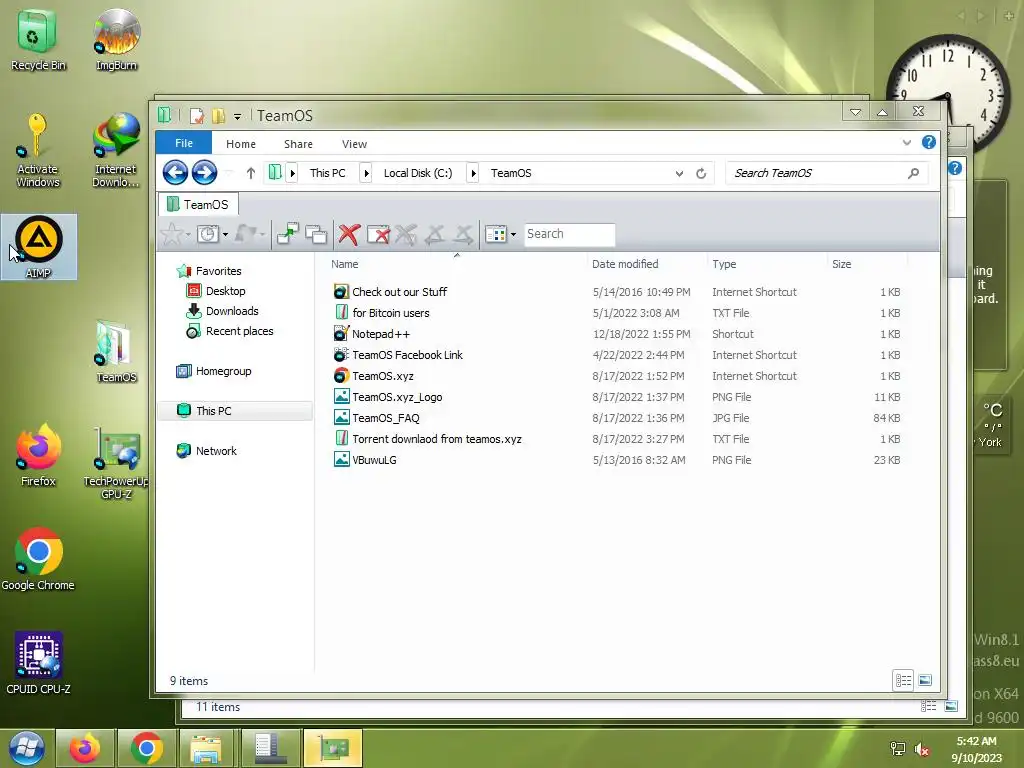Expand the This PC breadcrumb arrow
Viewport: 1024px width, 768px height.
tap(366, 173)
